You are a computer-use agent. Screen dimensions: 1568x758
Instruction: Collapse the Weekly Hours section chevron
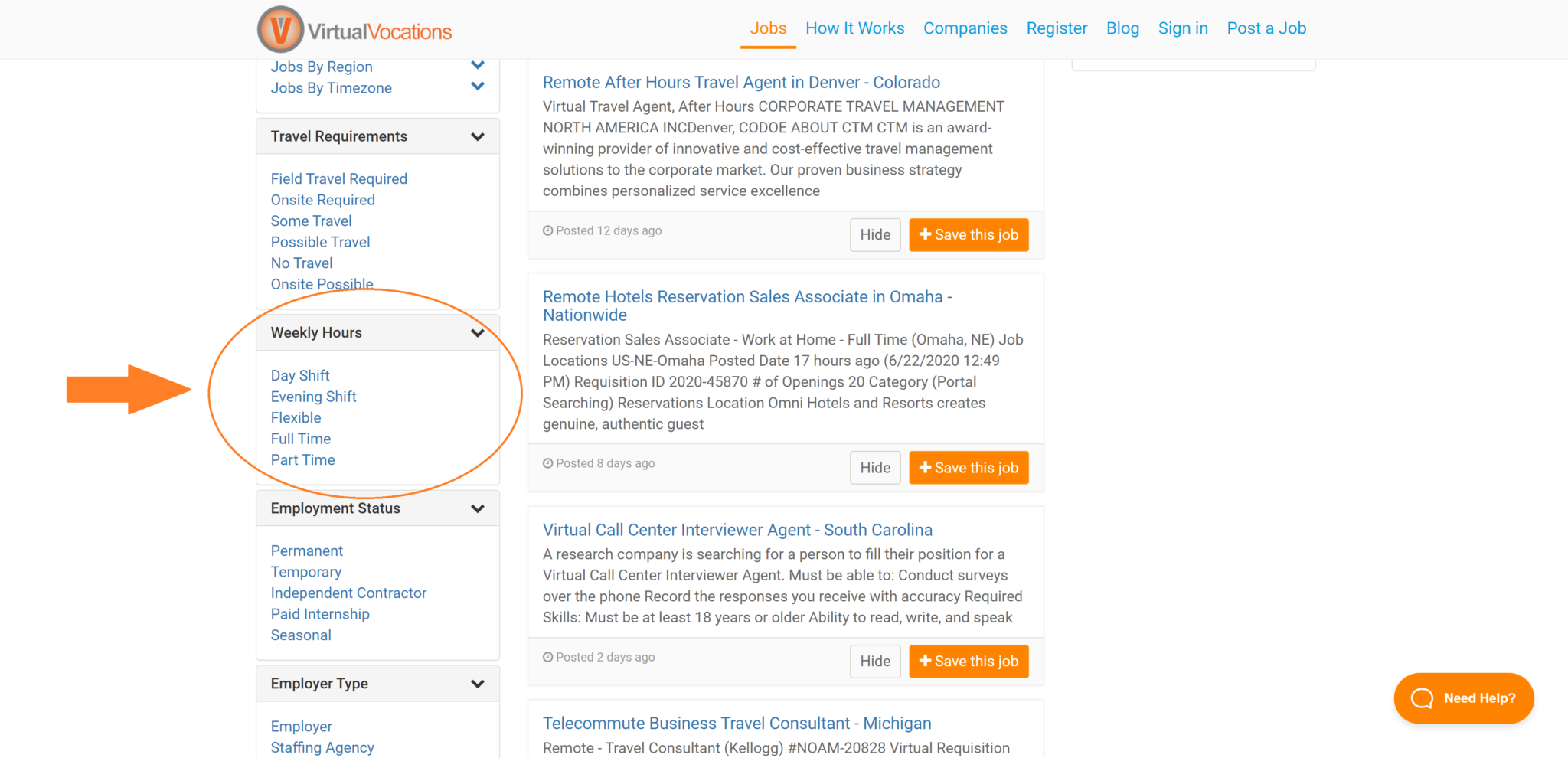(478, 333)
